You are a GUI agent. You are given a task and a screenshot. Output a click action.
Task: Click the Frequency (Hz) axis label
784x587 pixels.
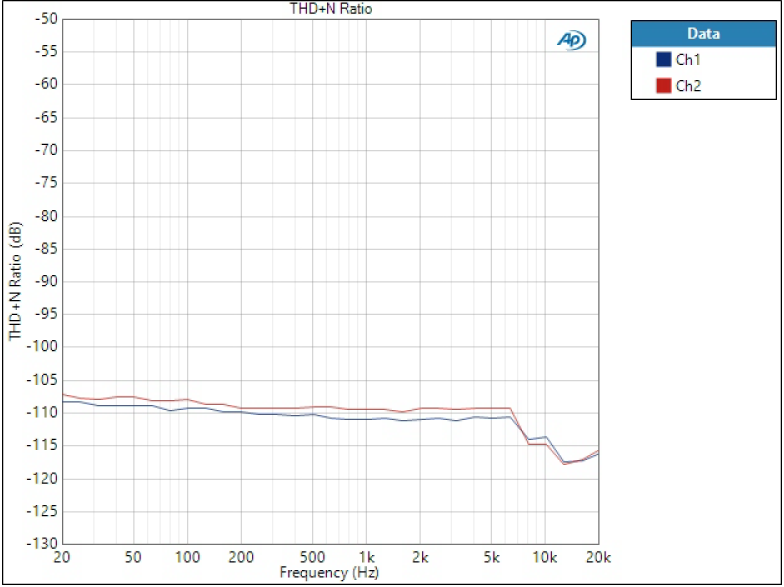[328, 572]
